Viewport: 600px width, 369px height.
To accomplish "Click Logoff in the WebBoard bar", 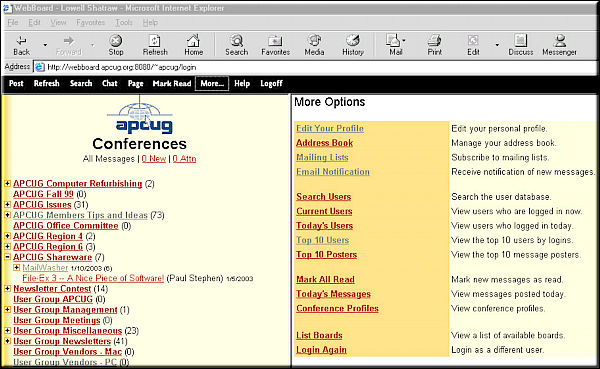I will pyautogui.click(x=271, y=83).
